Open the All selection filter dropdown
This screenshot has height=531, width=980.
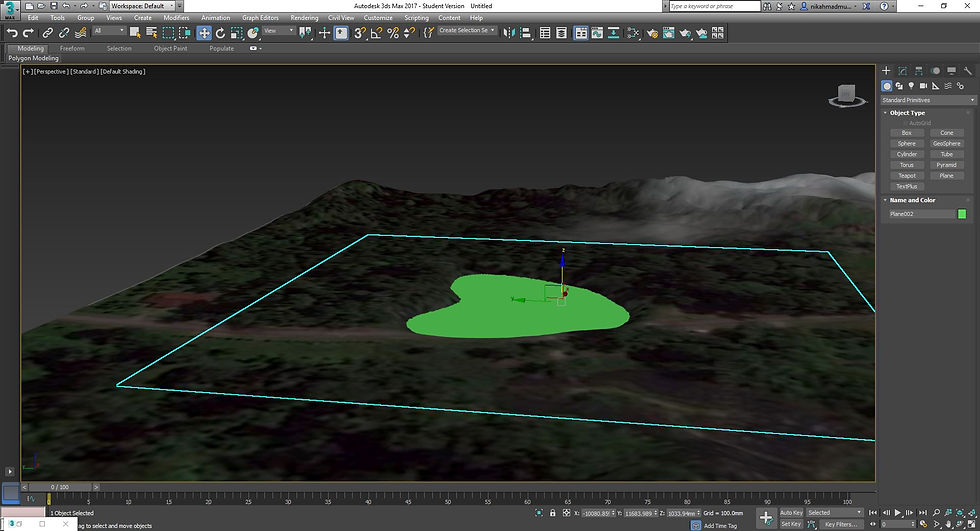pyautogui.click(x=109, y=31)
